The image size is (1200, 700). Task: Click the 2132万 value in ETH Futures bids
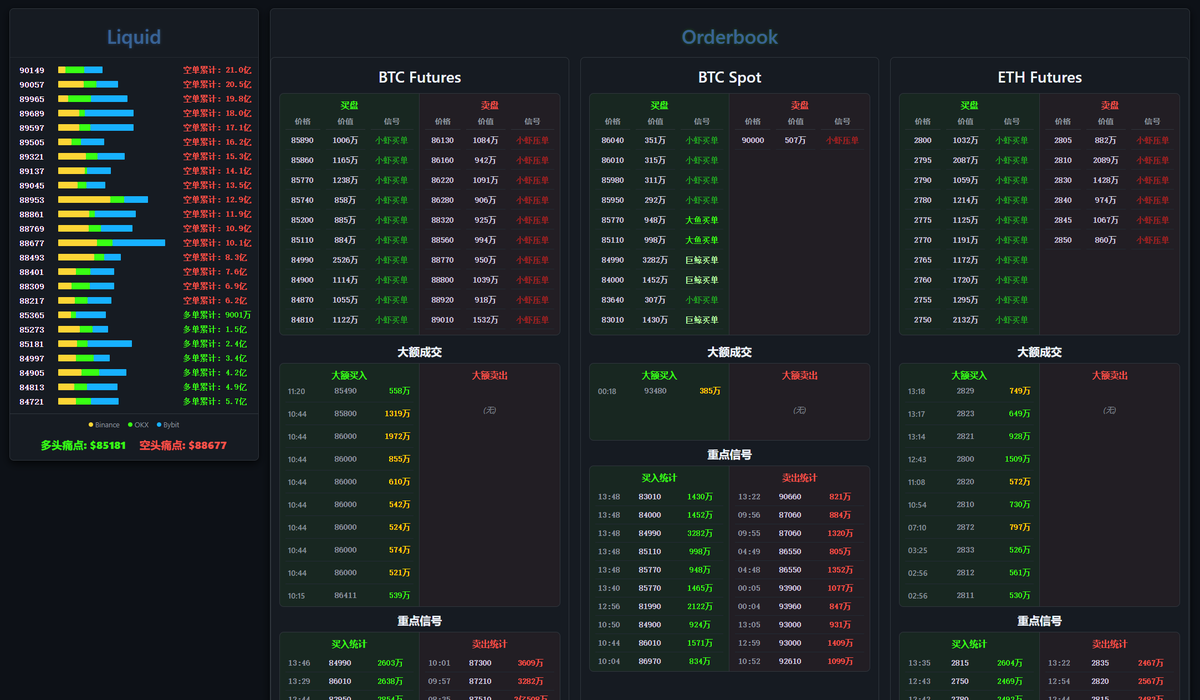click(x=965, y=320)
